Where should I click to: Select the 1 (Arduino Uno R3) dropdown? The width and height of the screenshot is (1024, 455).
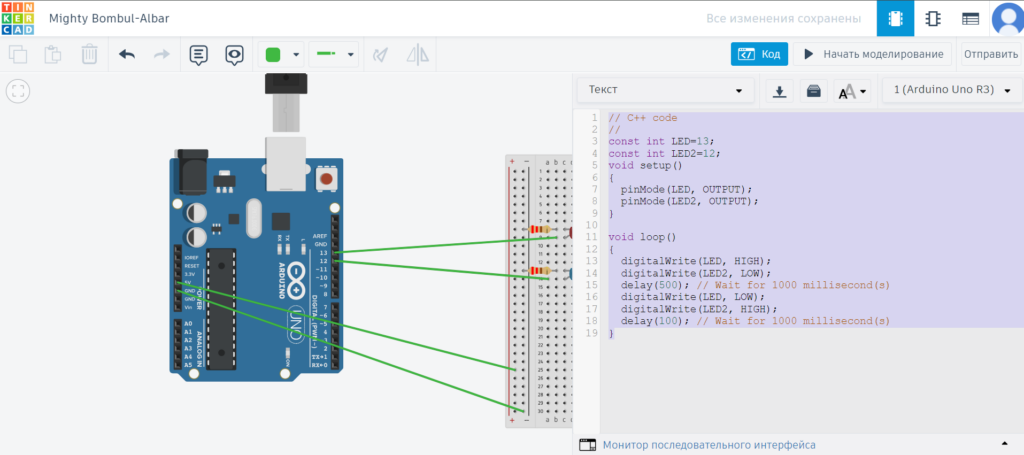pyautogui.click(x=952, y=90)
